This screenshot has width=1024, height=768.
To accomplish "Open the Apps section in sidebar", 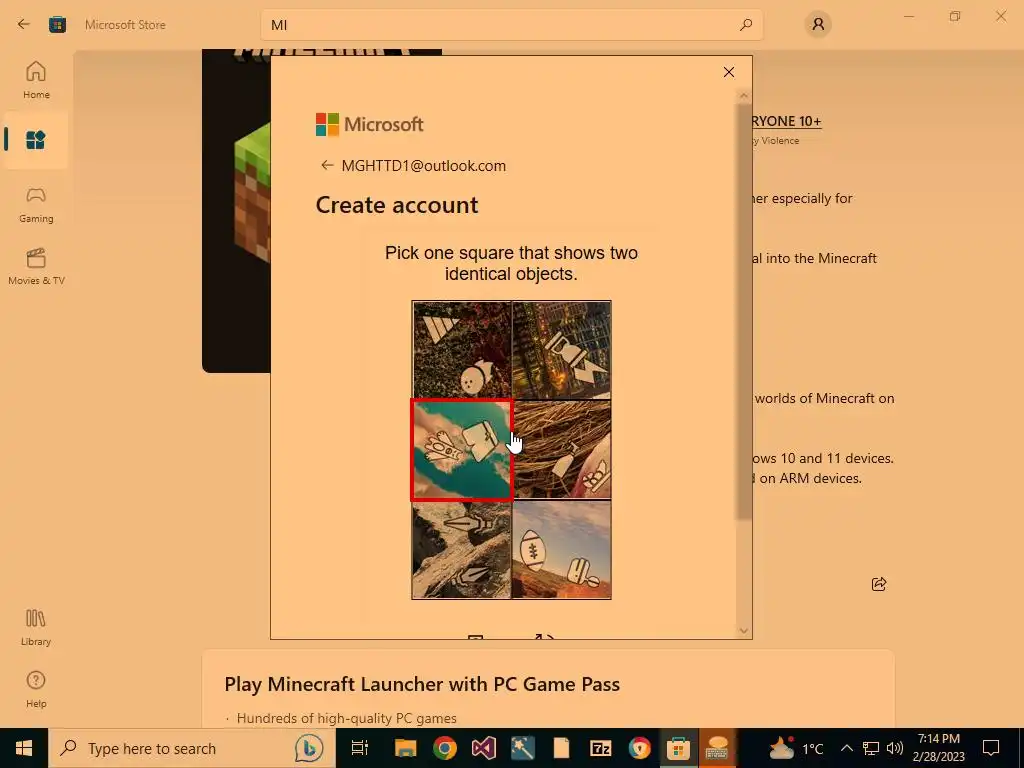I will point(36,140).
